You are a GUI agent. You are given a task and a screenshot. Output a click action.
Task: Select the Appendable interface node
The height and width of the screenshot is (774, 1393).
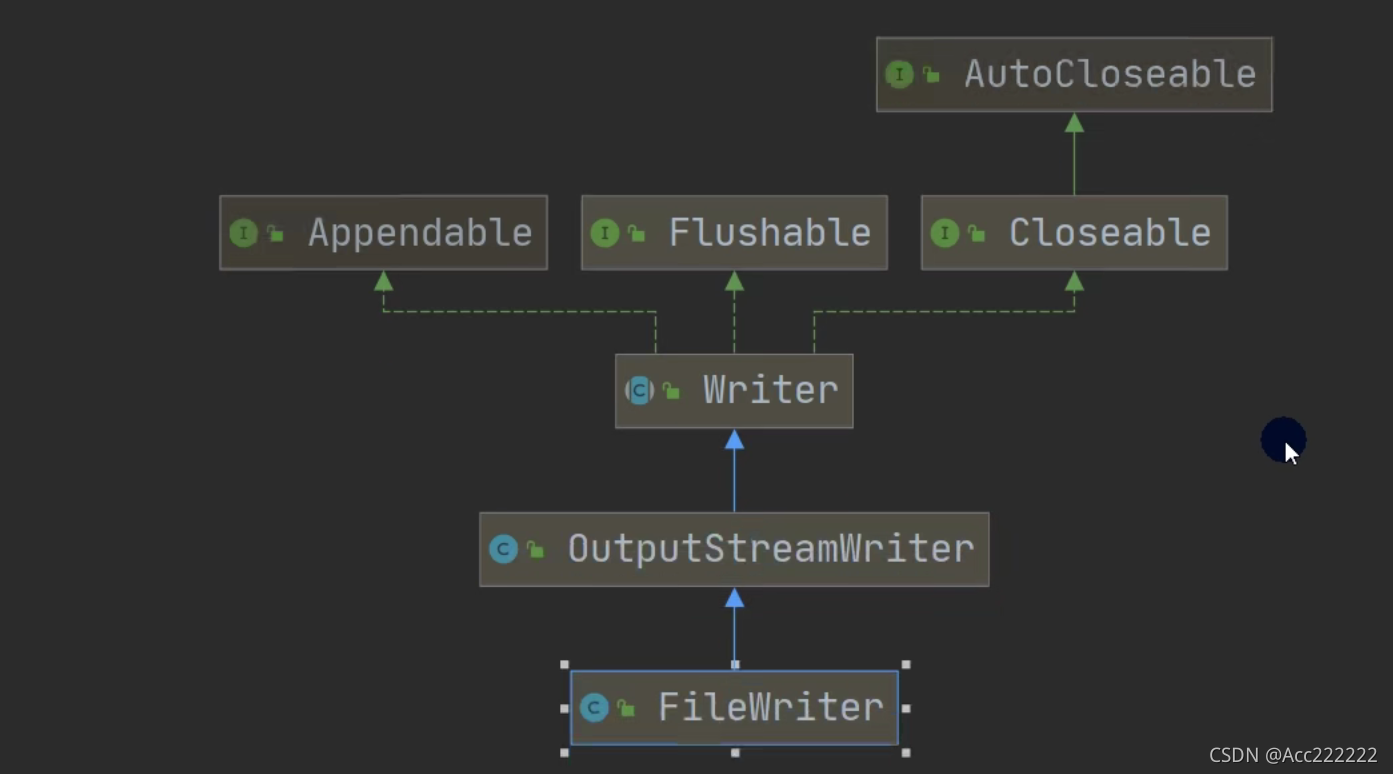click(383, 232)
